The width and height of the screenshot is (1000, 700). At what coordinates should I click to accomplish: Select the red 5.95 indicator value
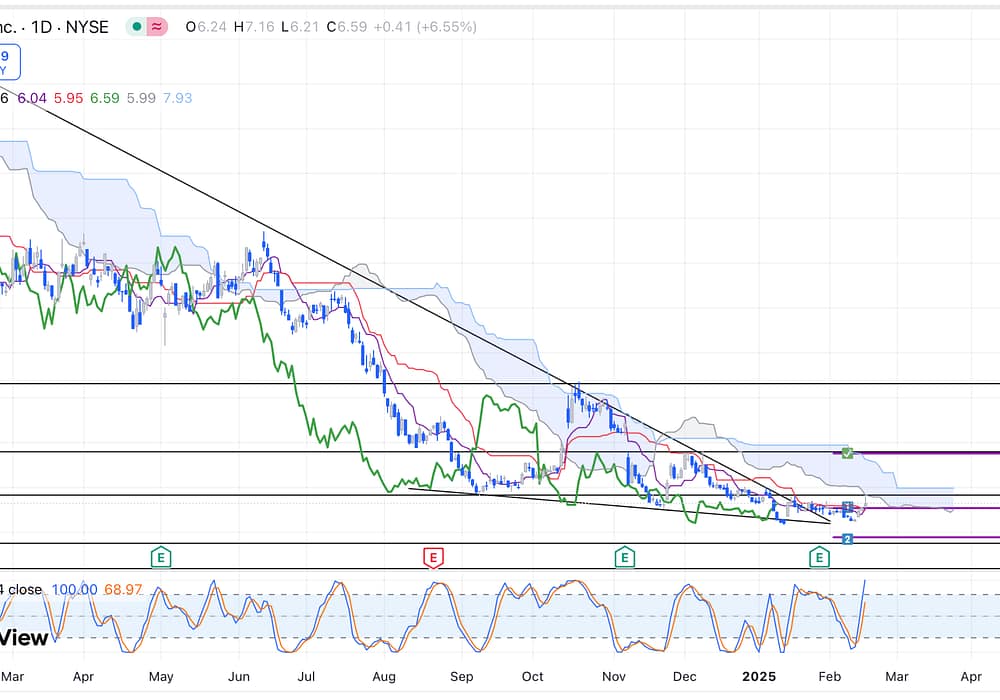coord(69,98)
